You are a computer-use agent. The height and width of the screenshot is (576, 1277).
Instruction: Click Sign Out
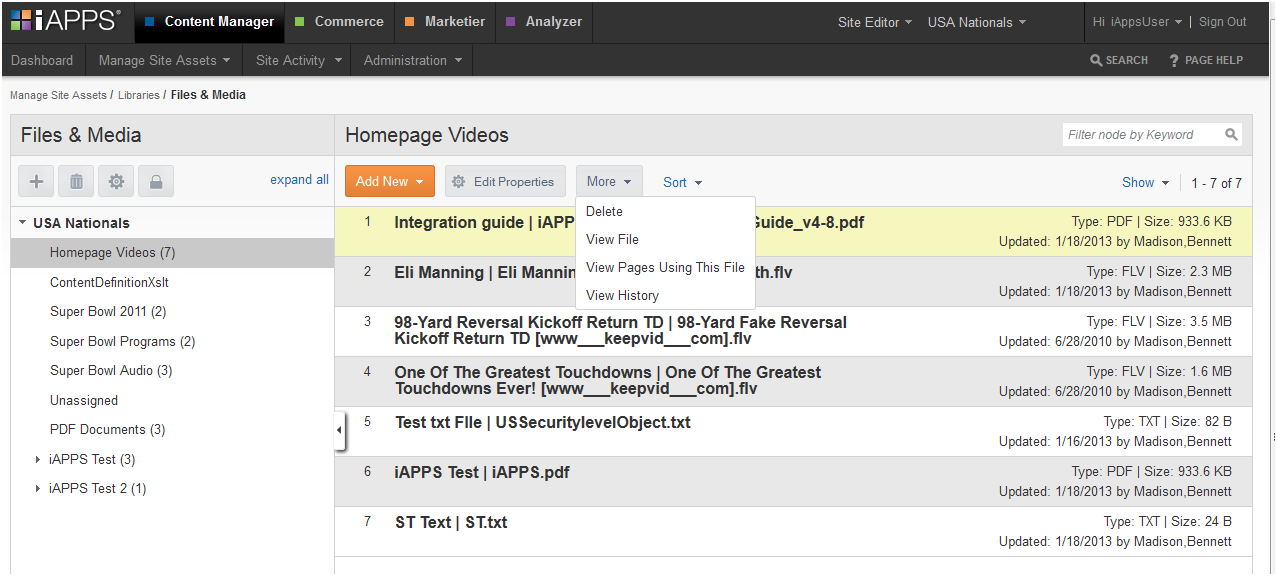coord(1223,22)
